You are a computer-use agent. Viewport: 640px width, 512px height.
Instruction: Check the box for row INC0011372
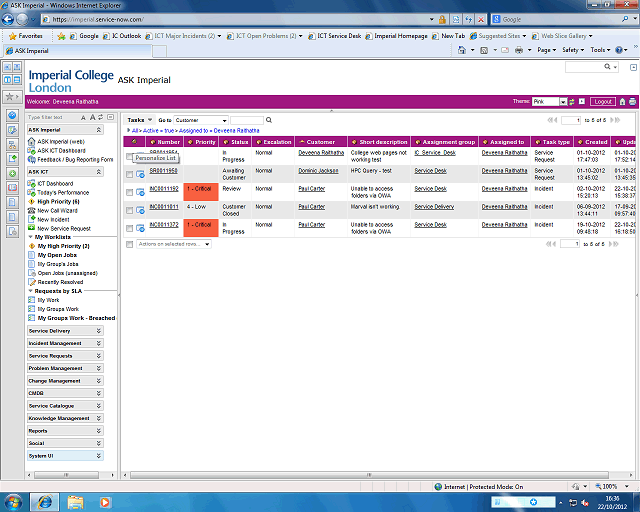[x=129, y=227]
